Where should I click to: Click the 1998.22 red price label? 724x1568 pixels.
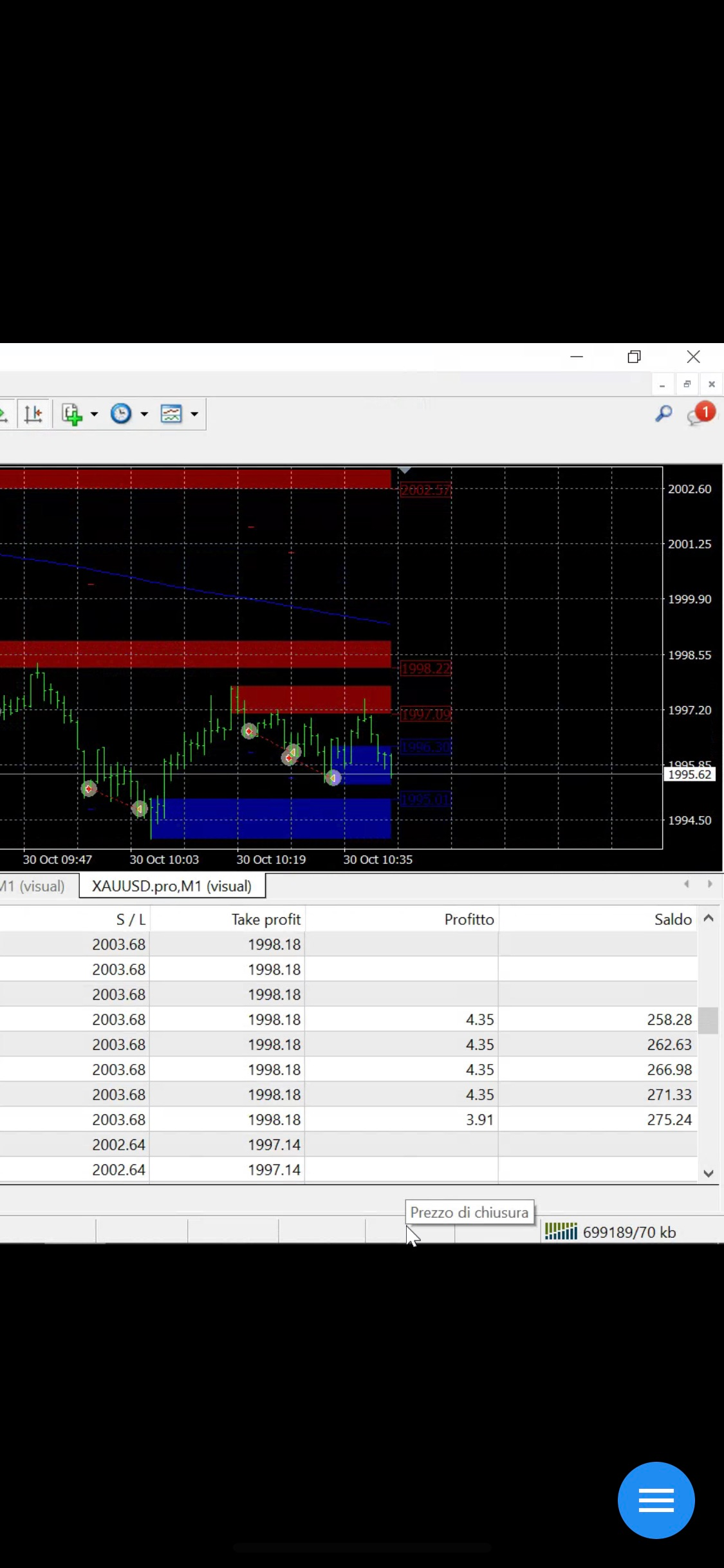[425, 669]
